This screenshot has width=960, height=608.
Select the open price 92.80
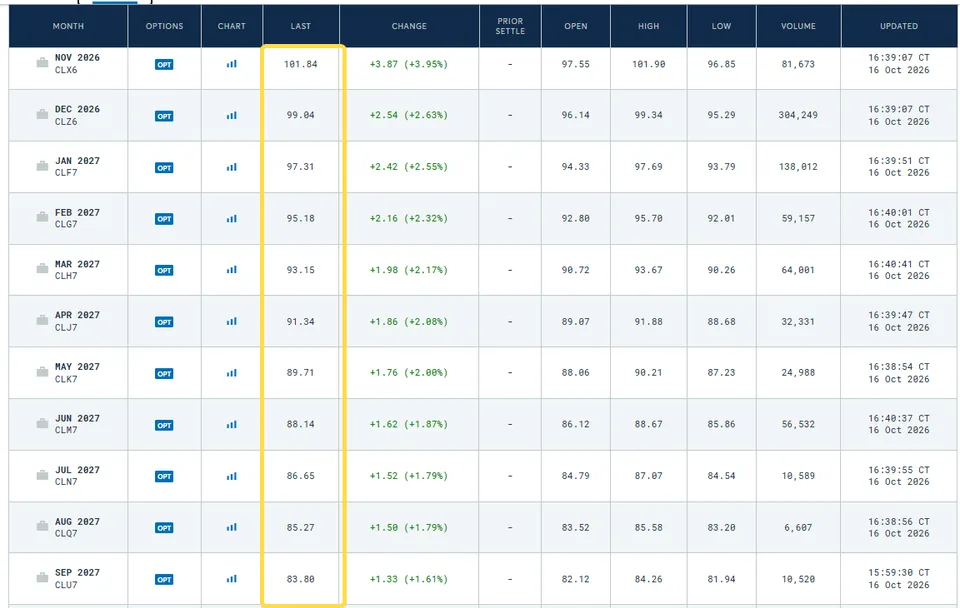click(x=576, y=219)
